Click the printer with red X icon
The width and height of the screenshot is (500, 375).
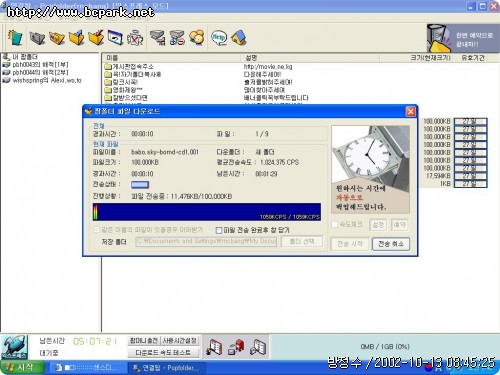135,38
